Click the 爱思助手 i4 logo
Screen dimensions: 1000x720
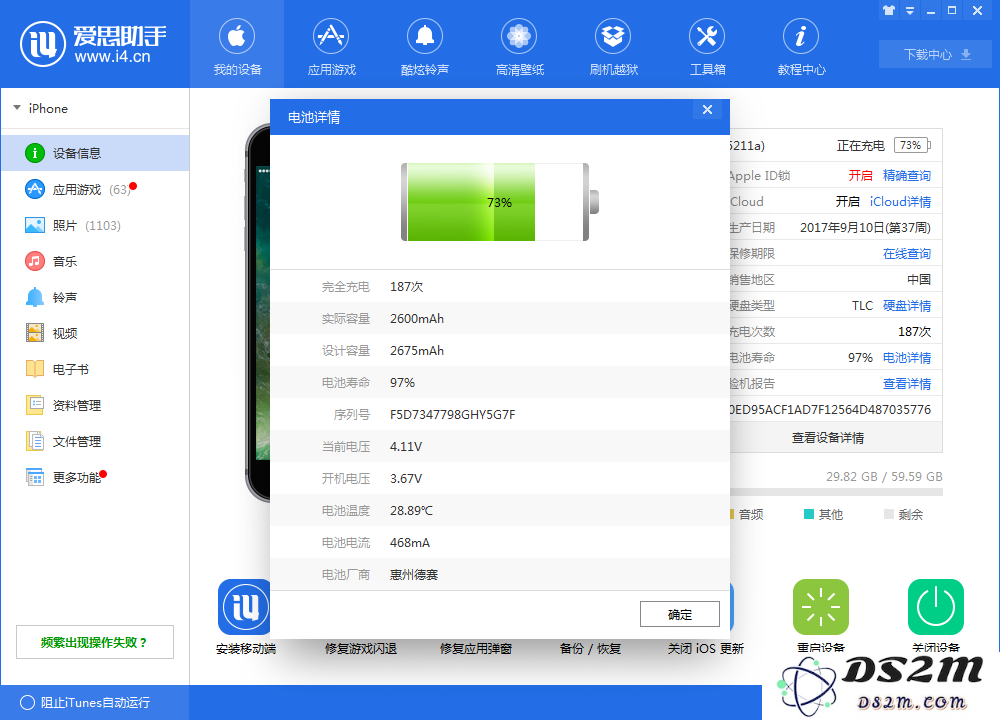click(x=93, y=44)
